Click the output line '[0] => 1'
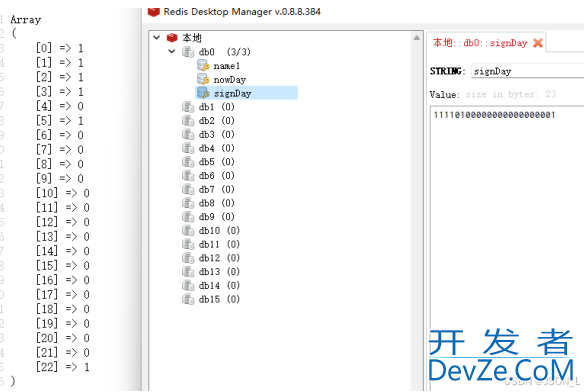 [x=60, y=48]
